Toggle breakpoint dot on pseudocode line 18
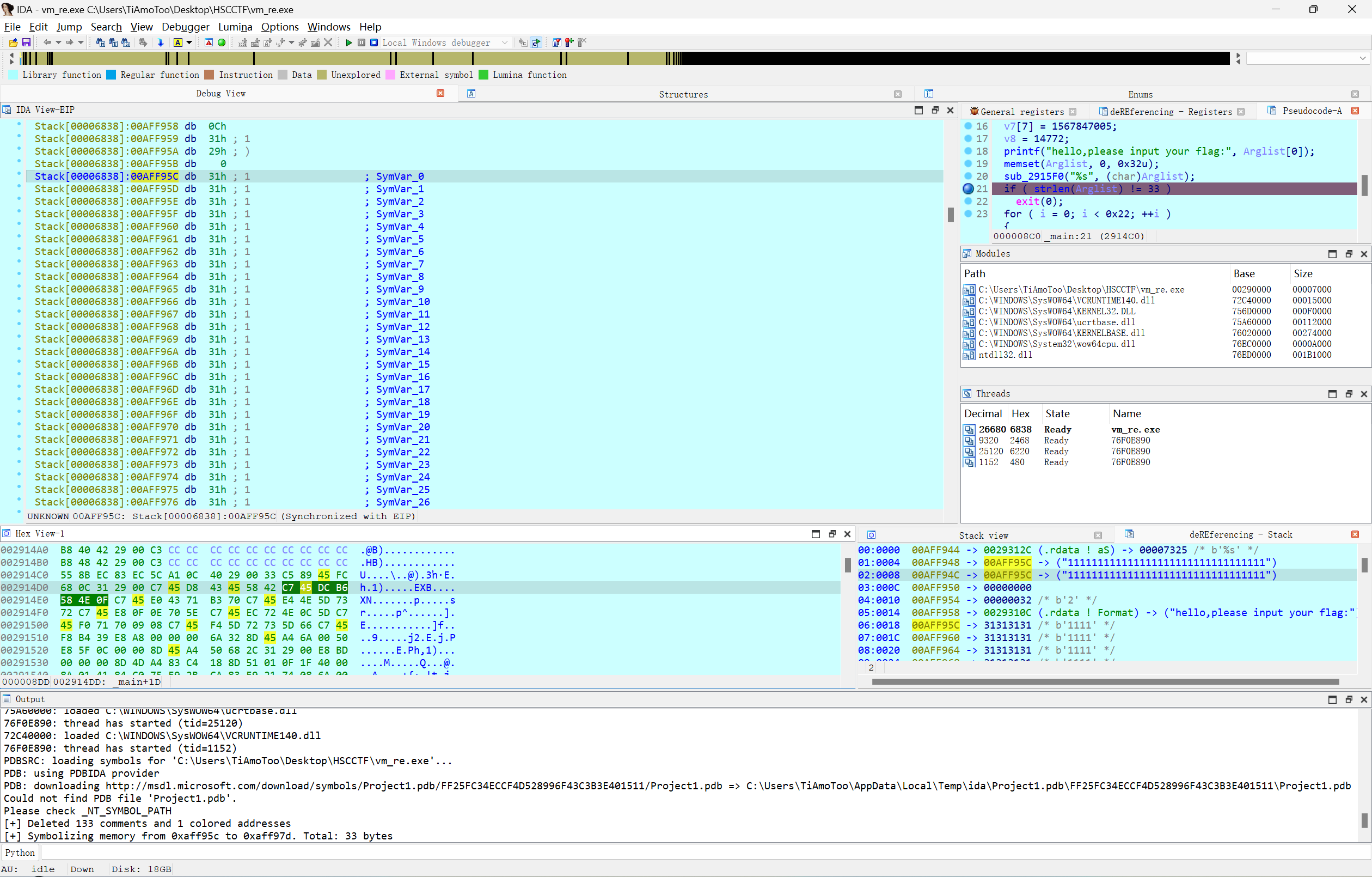Viewport: 1372px width, 877px height. [968, 150]
